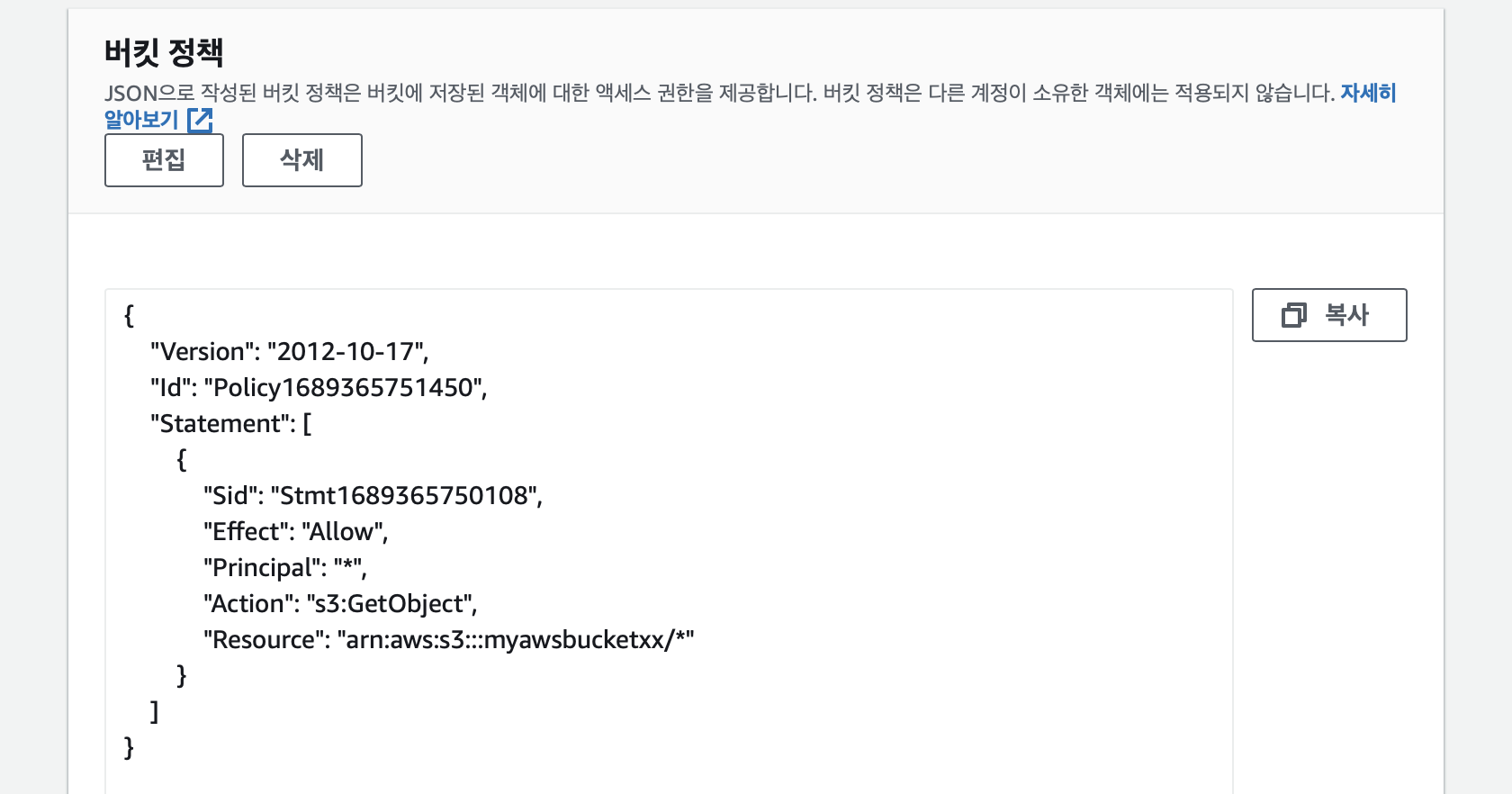Click the 알아보기 link text

[x=141, y=120]
